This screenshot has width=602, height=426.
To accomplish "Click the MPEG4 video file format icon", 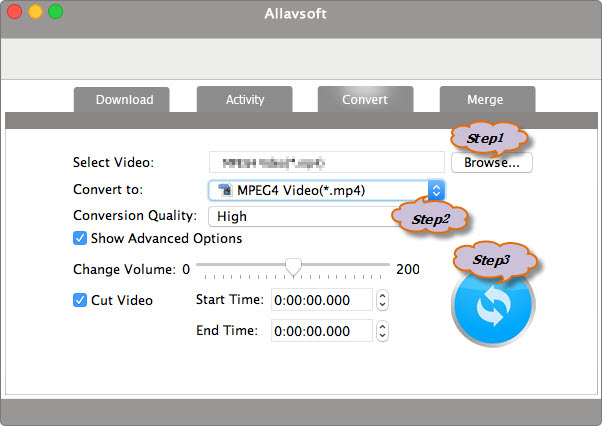I will click(225, 190).
